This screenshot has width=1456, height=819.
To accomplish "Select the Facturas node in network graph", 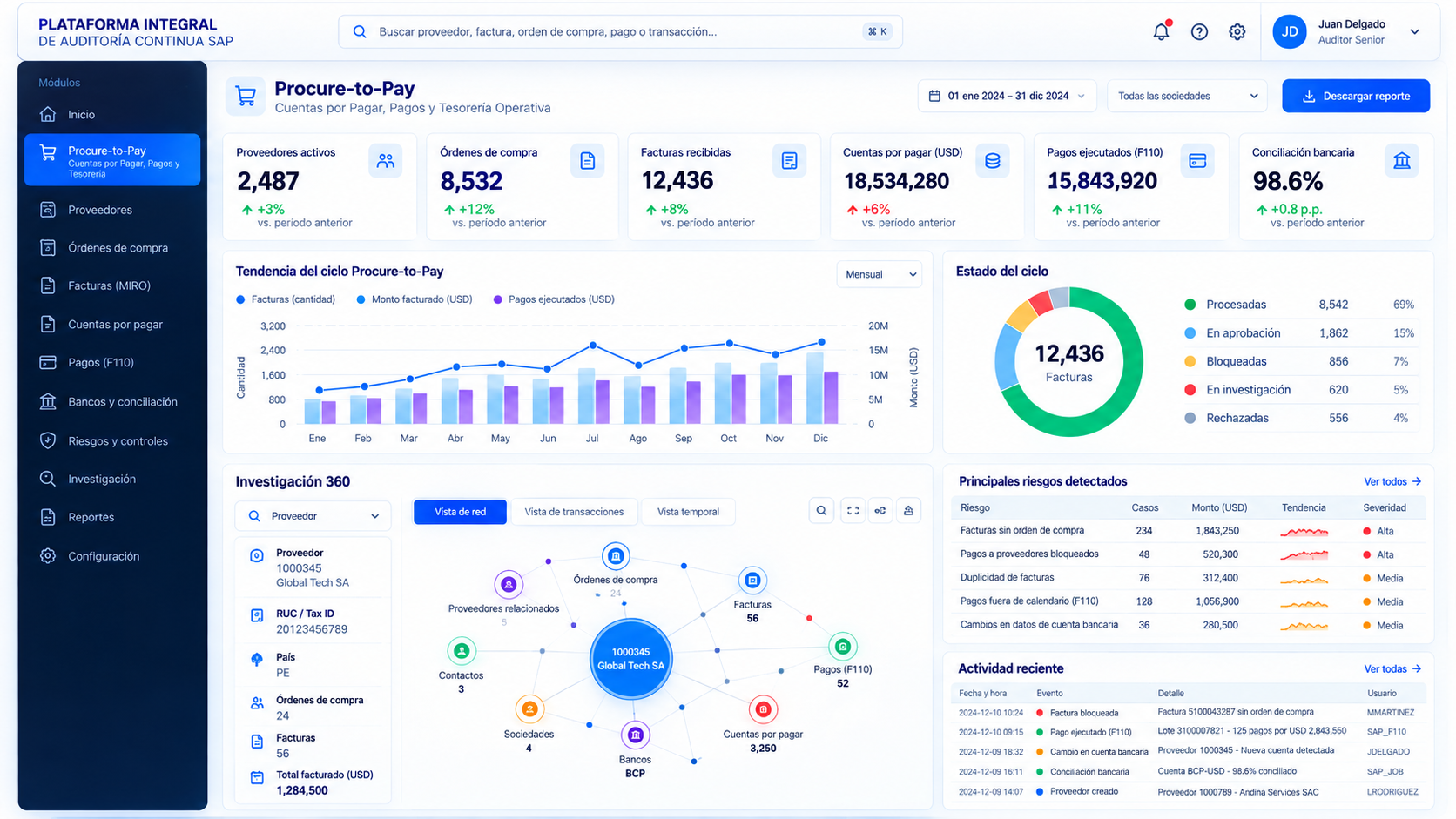I will (752, 580).
